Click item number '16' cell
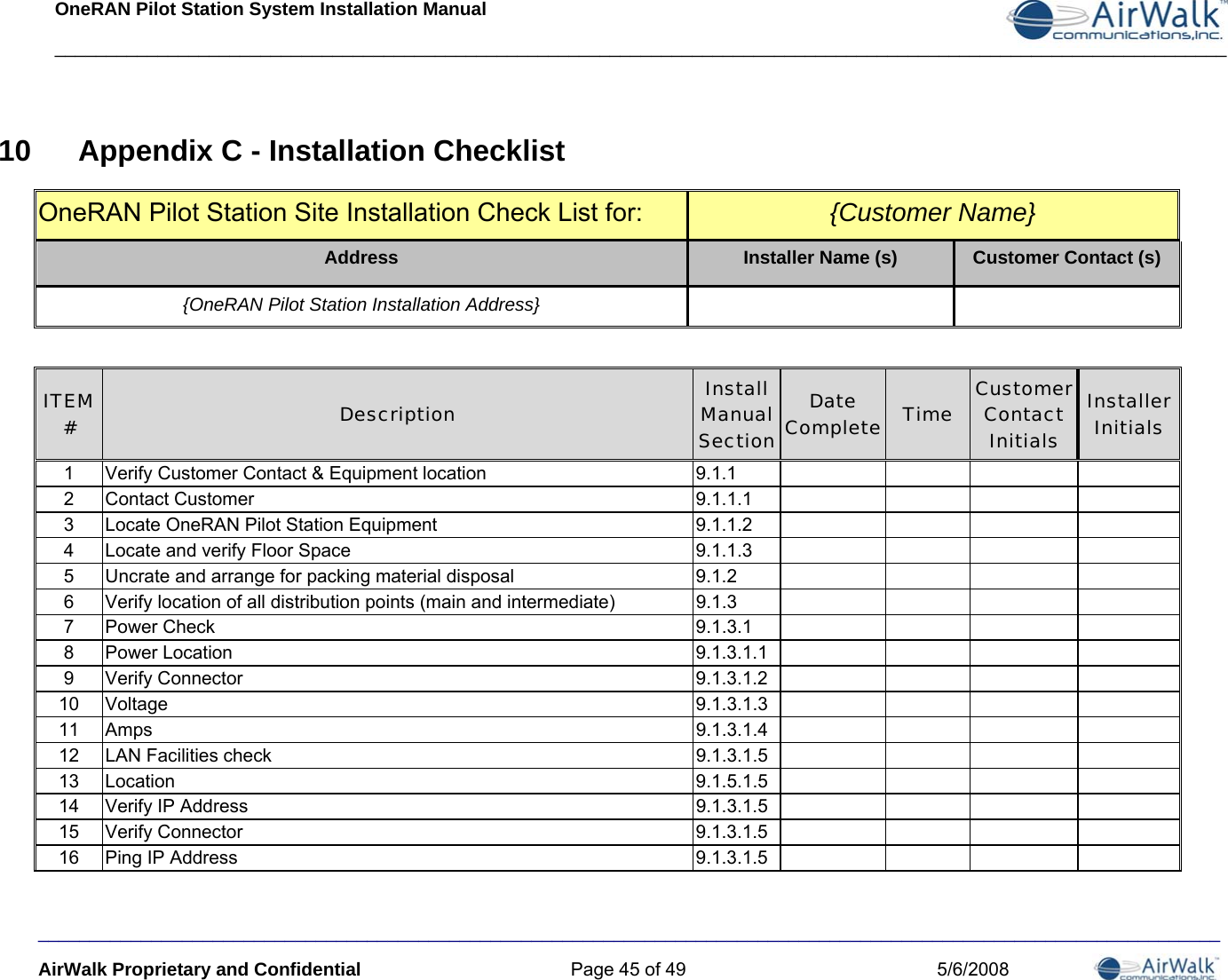 [68, 857]
